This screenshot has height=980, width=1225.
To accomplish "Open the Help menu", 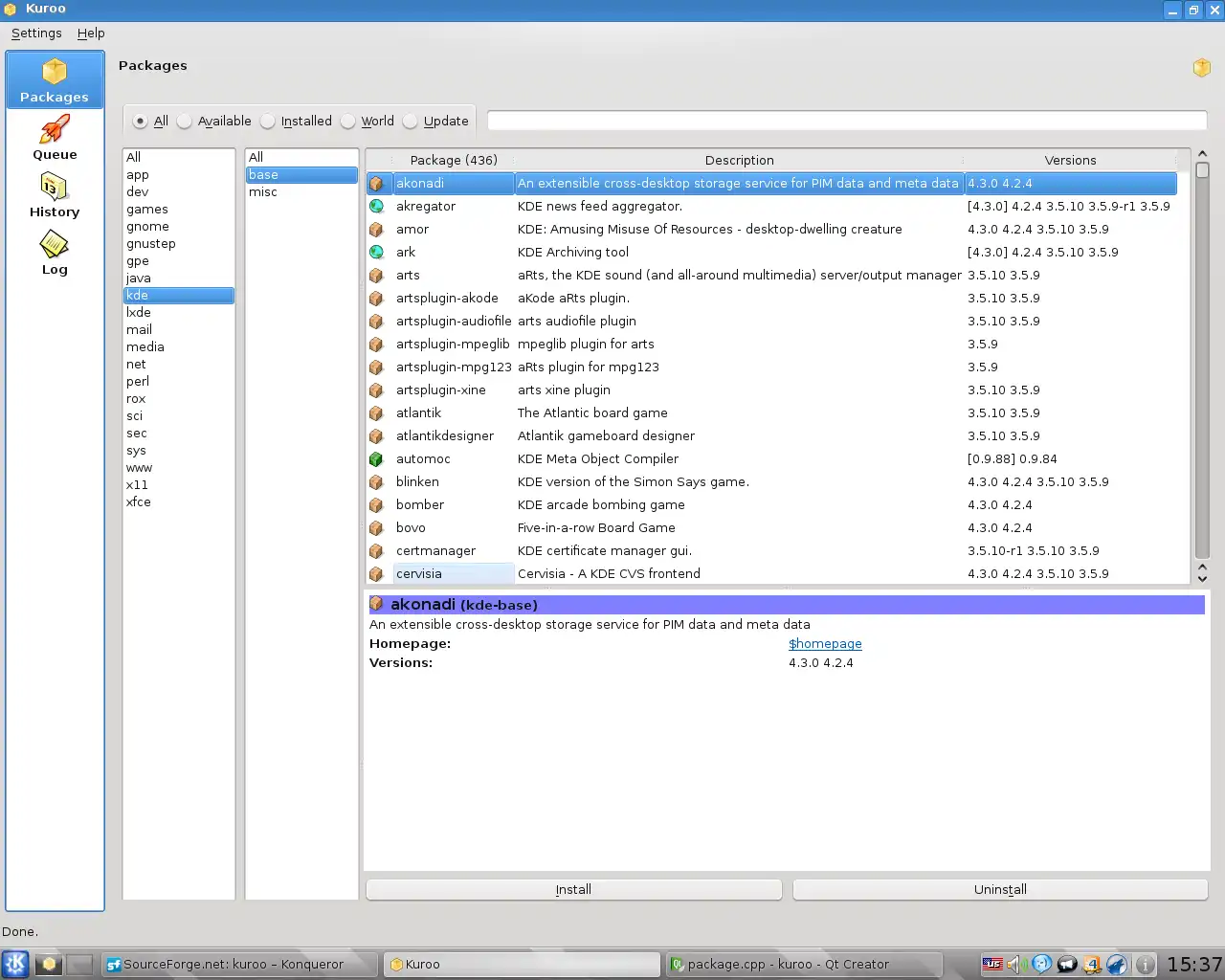I will pos(91,33).
